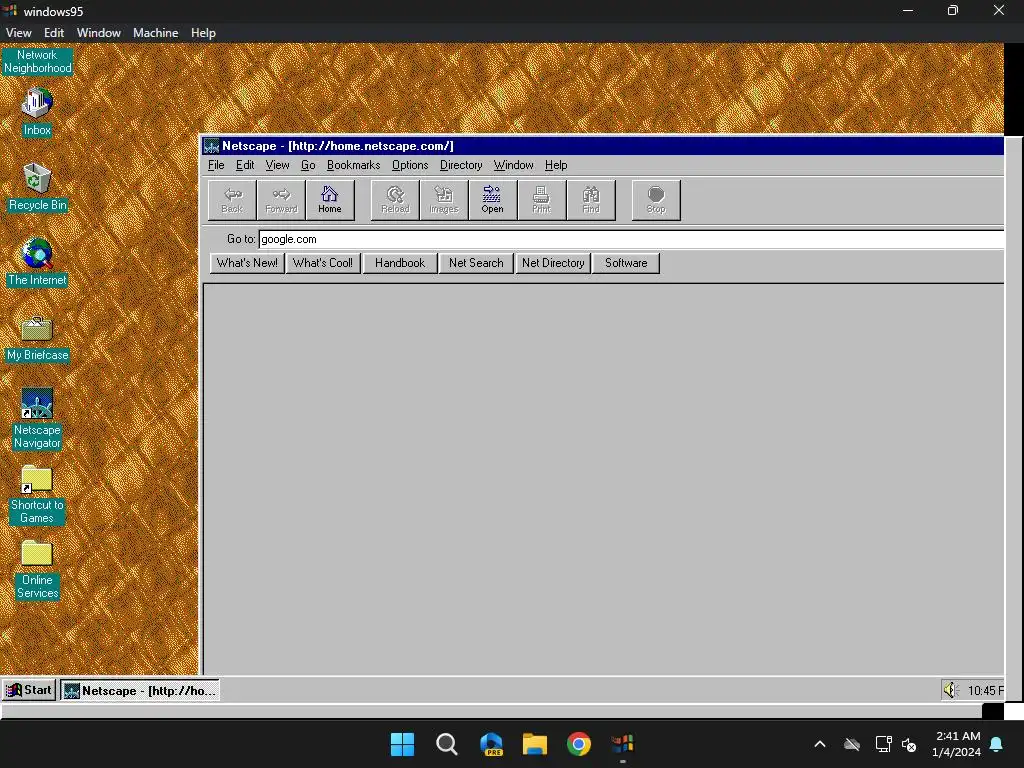The width and height of the screenshot is (1024, 768).
Task: Go to Home page via toolbar
Action: pyautogui.click(x=330, y=200)
